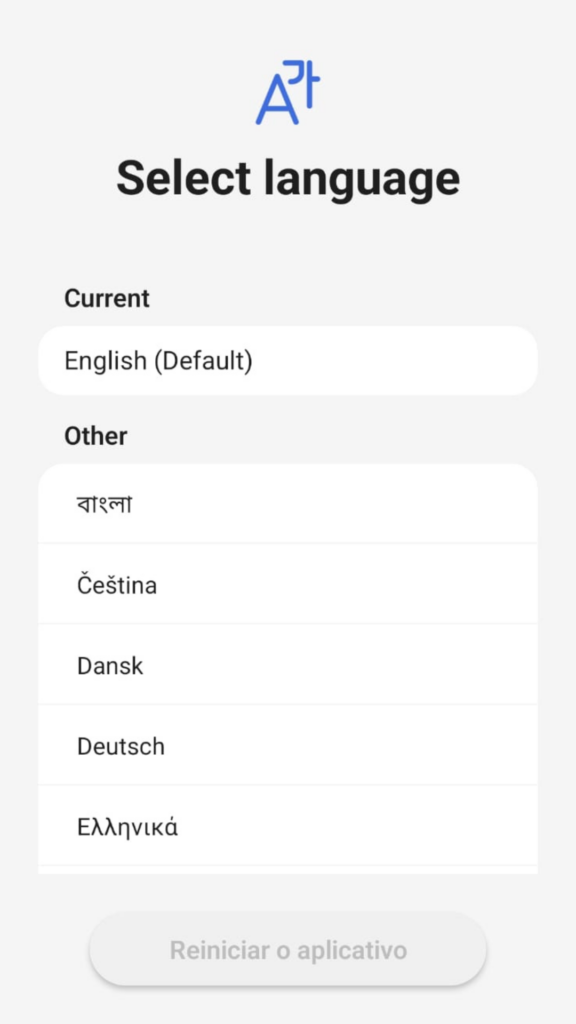Image resolution: width=576 pixels, height=1024 pixels.
Task: Choose Čeština as app language
Action: (288, 584)
